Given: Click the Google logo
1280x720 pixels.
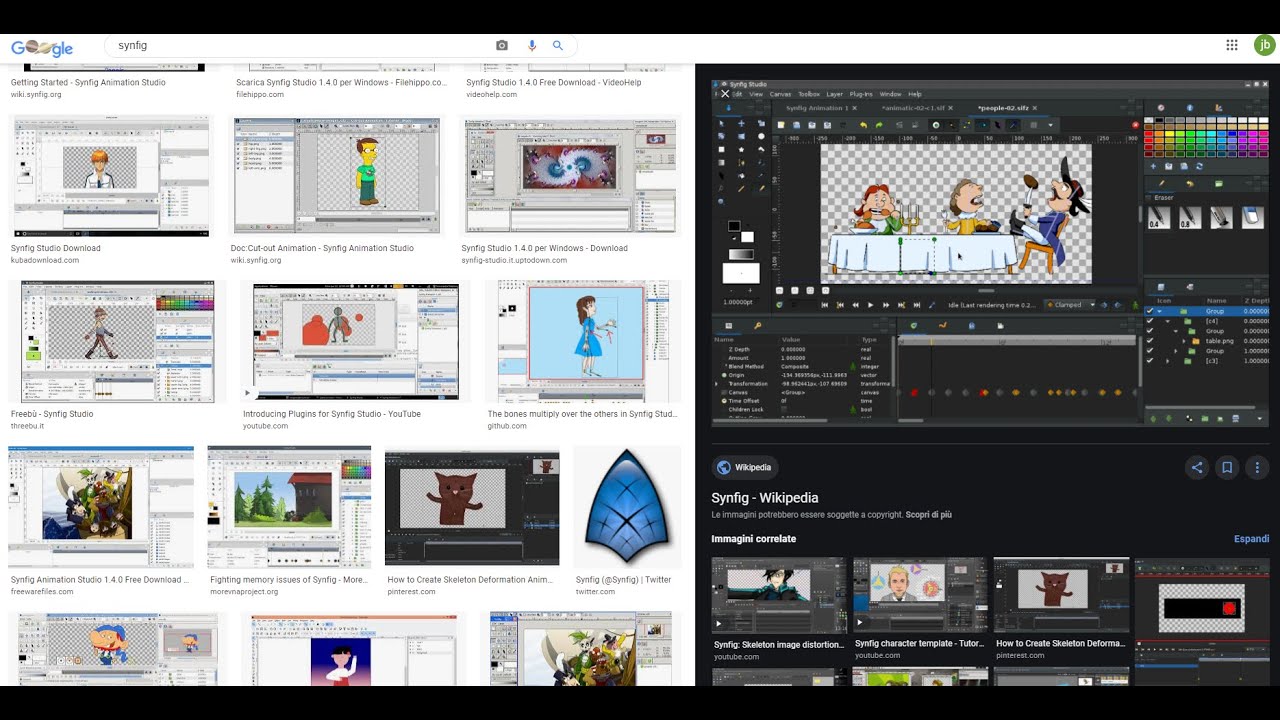Looking at the screenshot, I should [x=42, y=47].
